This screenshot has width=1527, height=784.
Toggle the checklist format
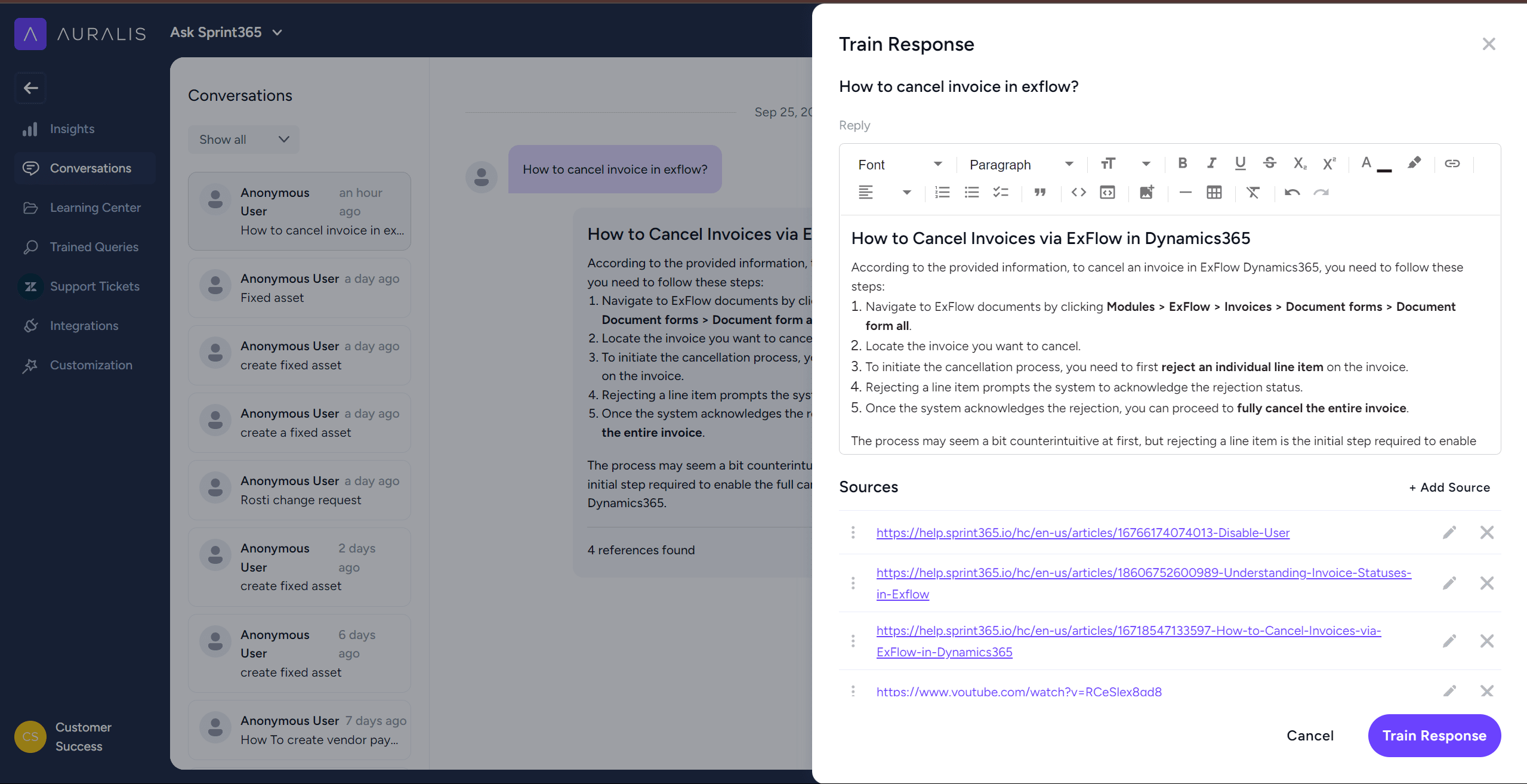(1001, 192)
